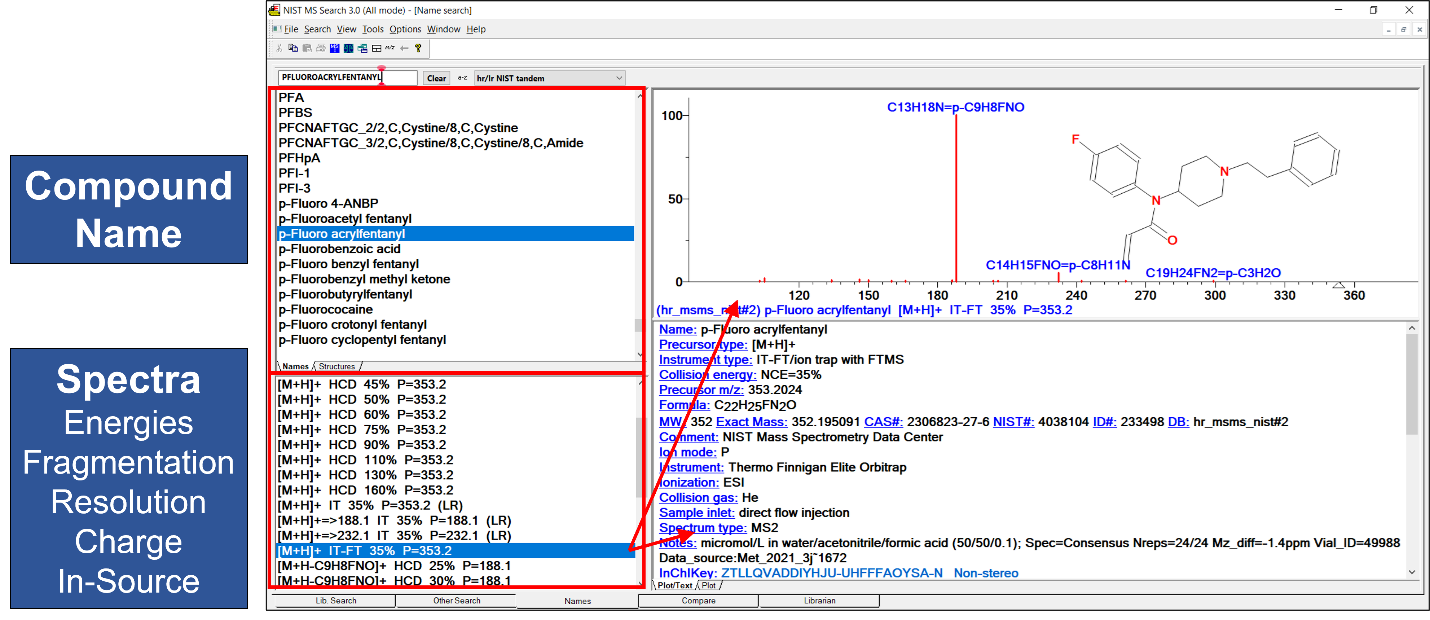Click the InChIKey hyperlink label
1430x620 pixels.
(688, 573)
